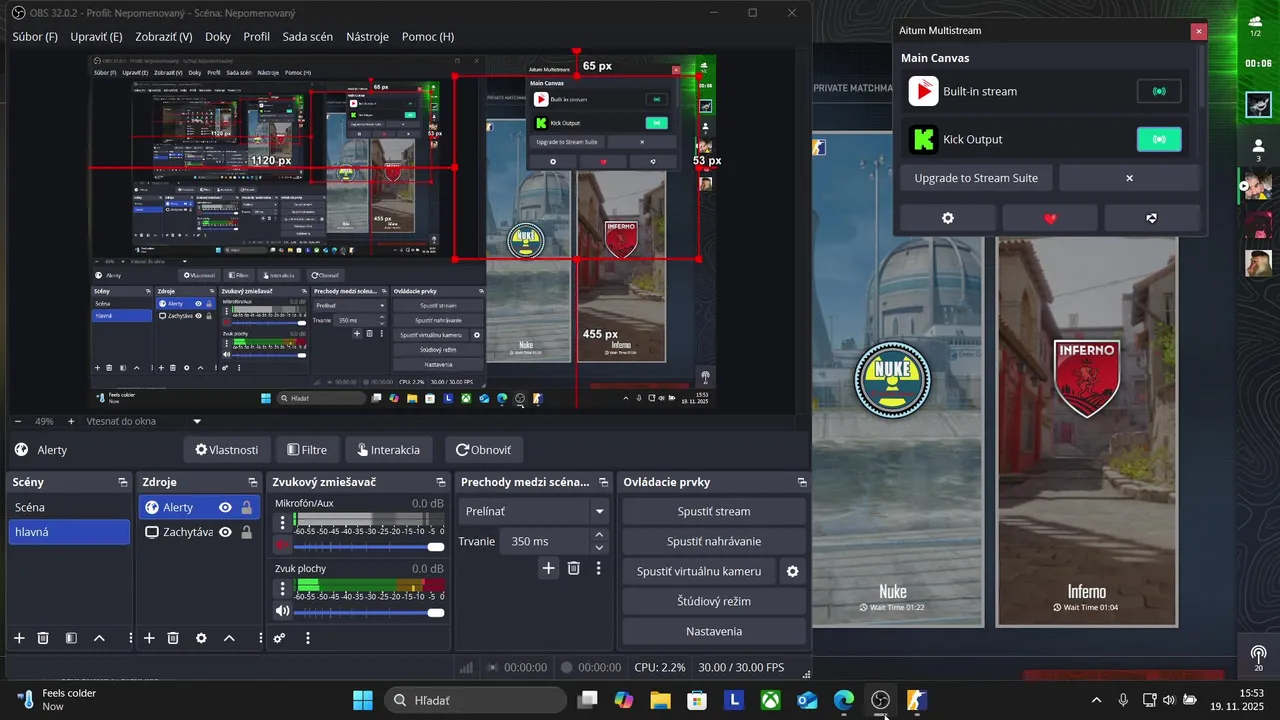
Task: Open Aitum Multistream settings gear
Action: [948, 218]
